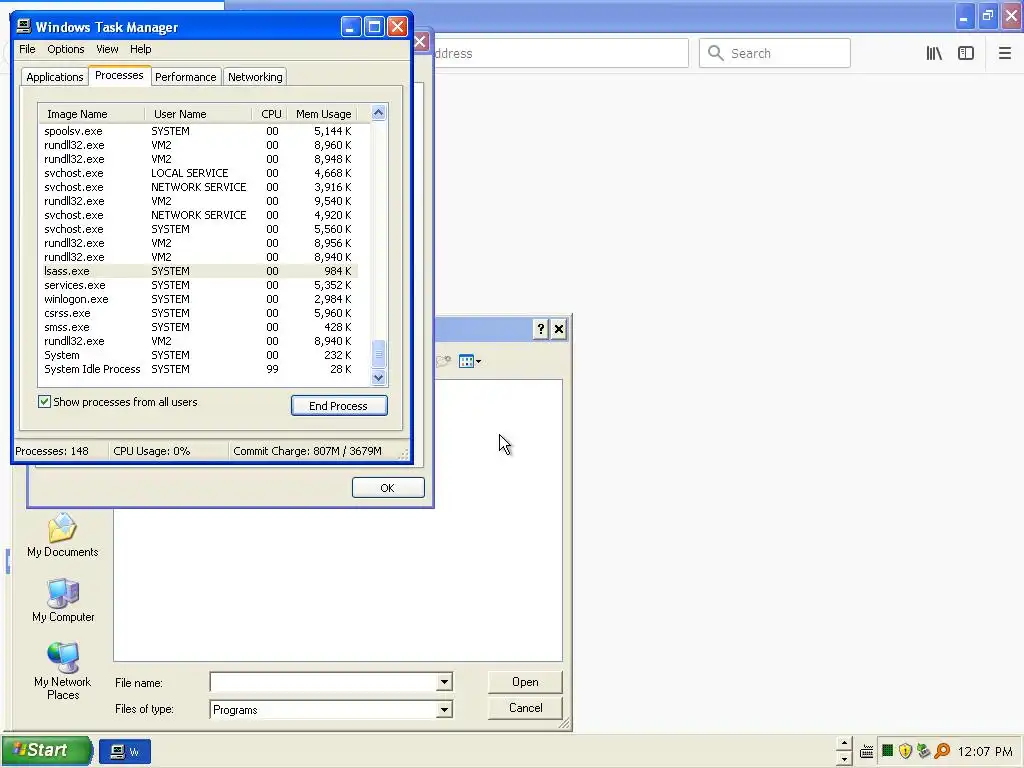Click the Task Manager taskbar button
This screenshot has height=768, width=1024.
coord(125,752)
